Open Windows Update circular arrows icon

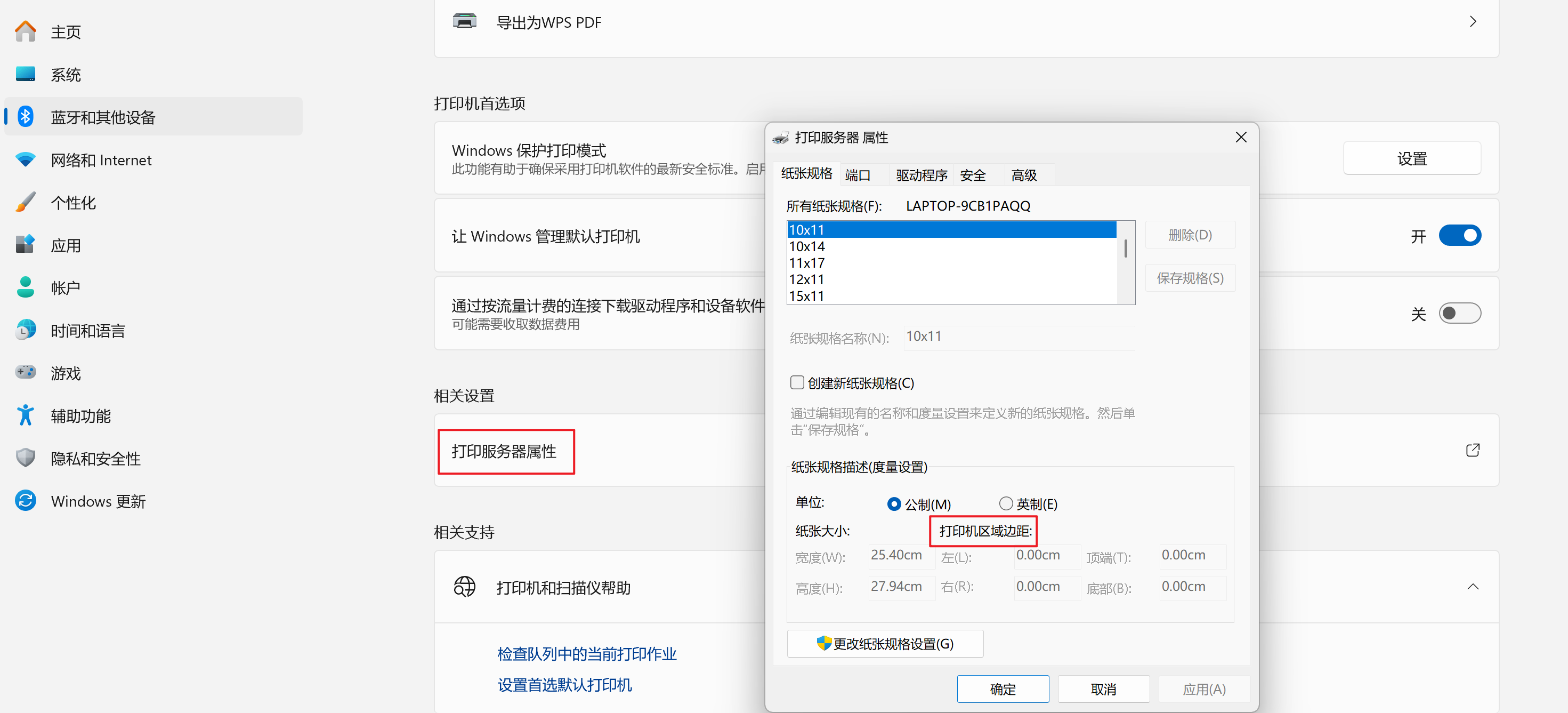[25, 501]
